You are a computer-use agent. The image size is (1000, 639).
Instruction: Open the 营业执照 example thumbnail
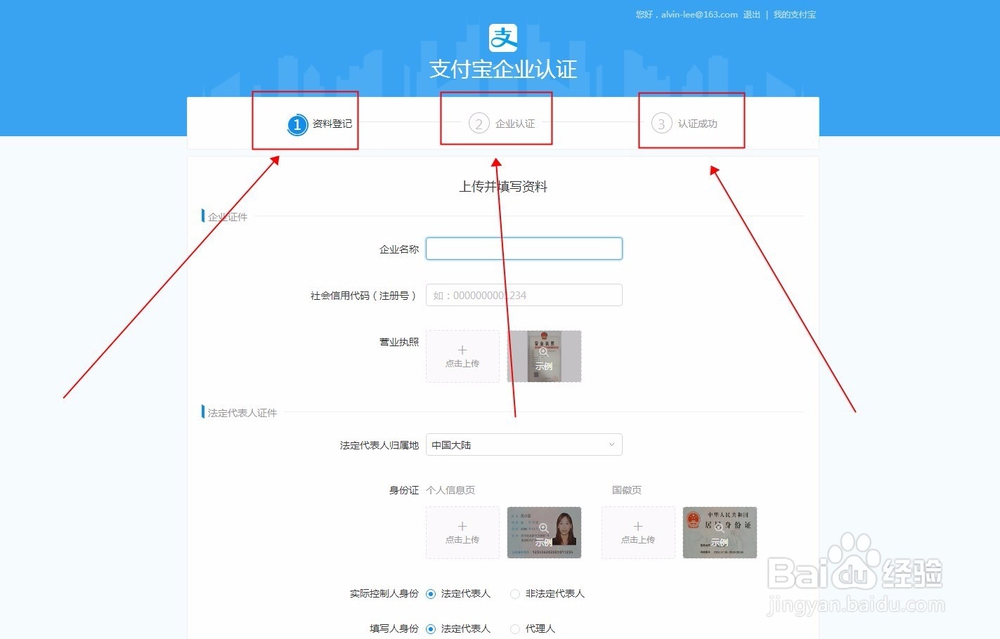(544, 356)
